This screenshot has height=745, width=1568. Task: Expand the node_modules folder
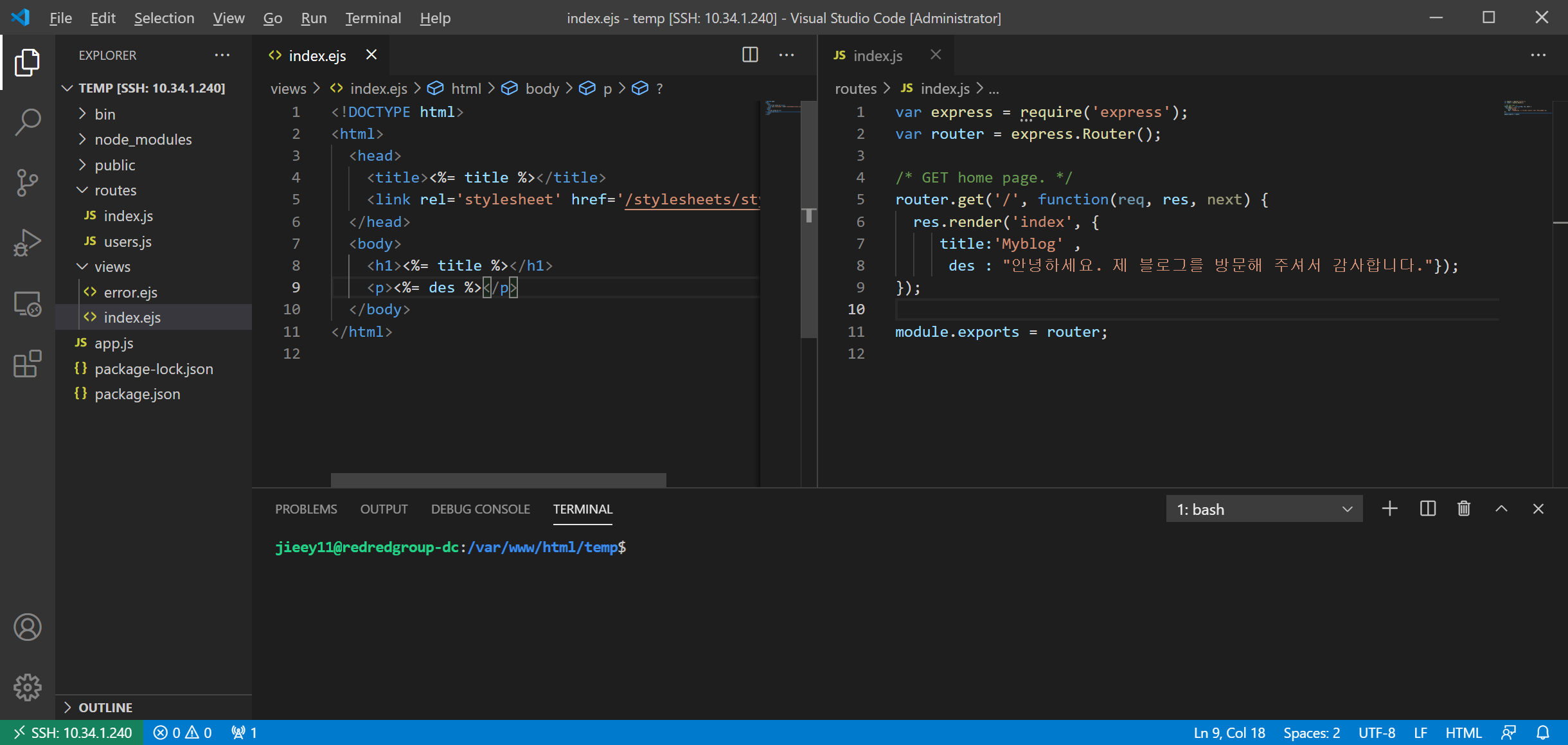pos(143,139)
